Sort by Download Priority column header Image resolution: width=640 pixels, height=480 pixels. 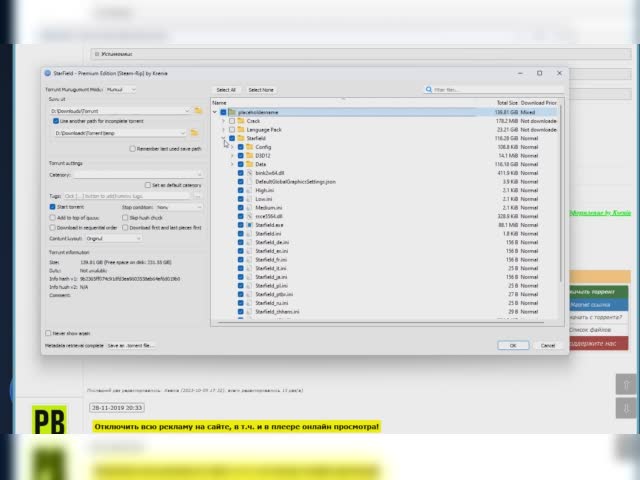click(x=539, y=103)
